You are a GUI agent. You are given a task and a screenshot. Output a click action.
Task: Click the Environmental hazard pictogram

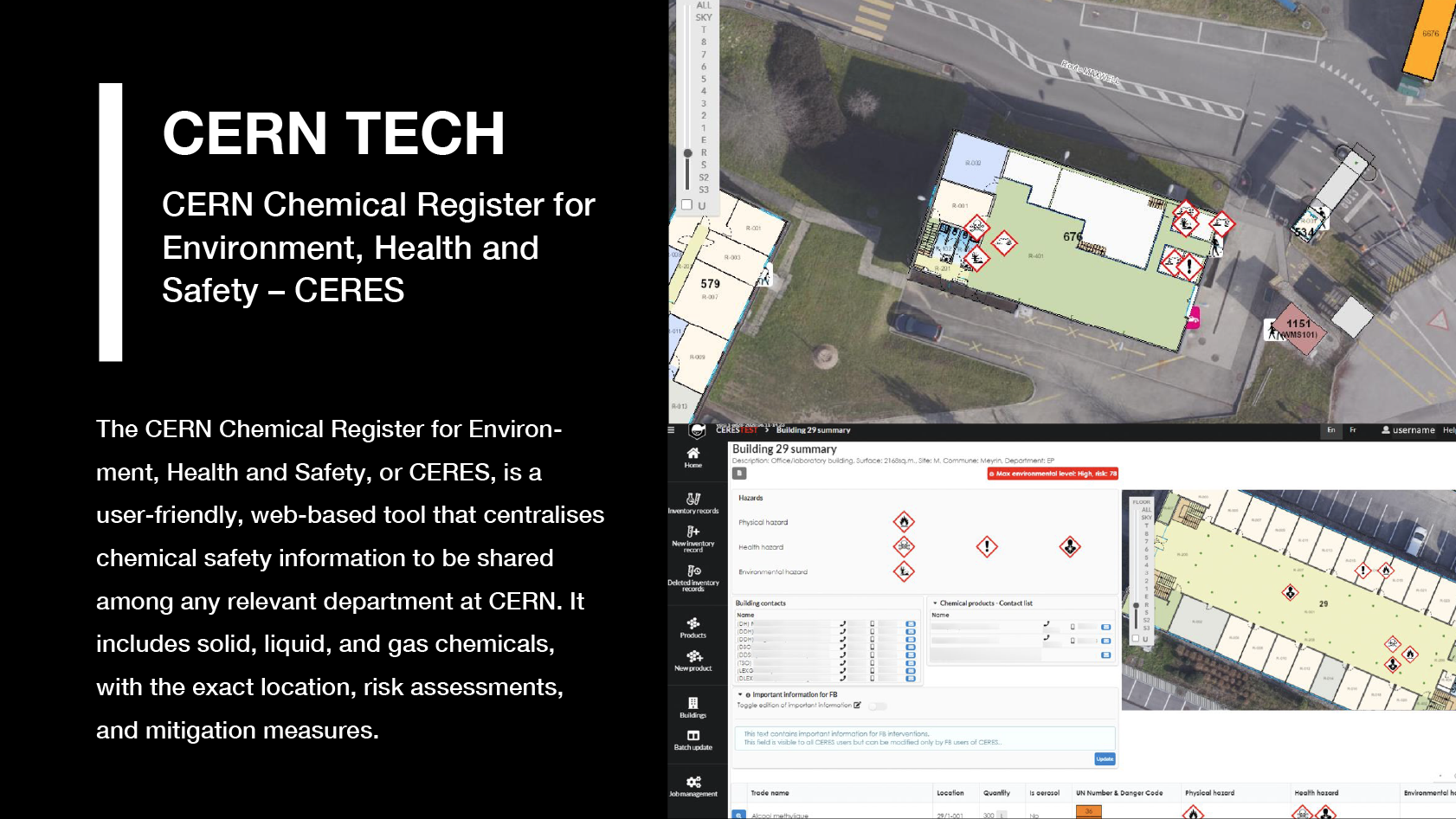[x=904, y=571]
